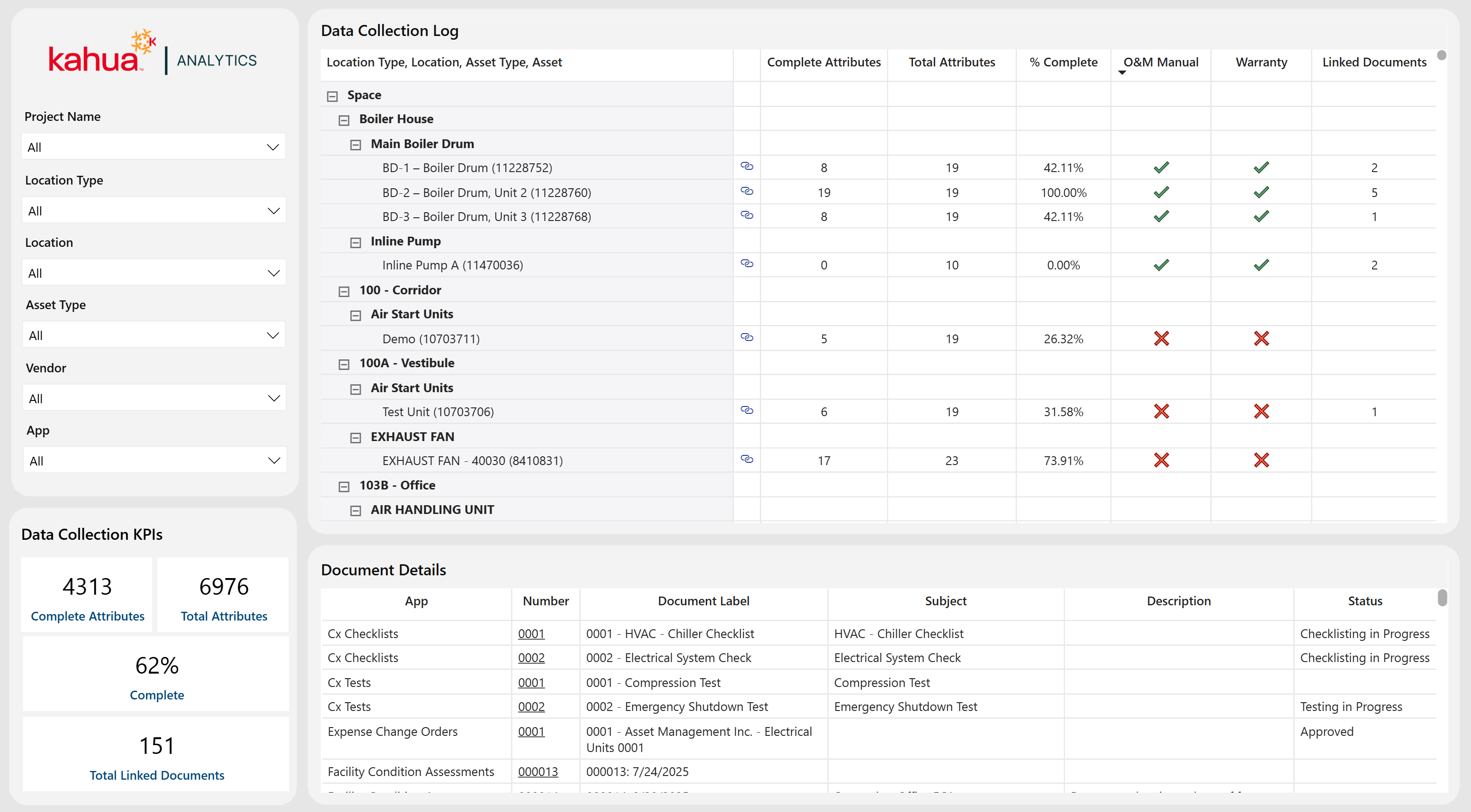1471x812 pixels.
Task: Click link icon for BD-2 Boiler Drum row
Action: pos(746,191)
